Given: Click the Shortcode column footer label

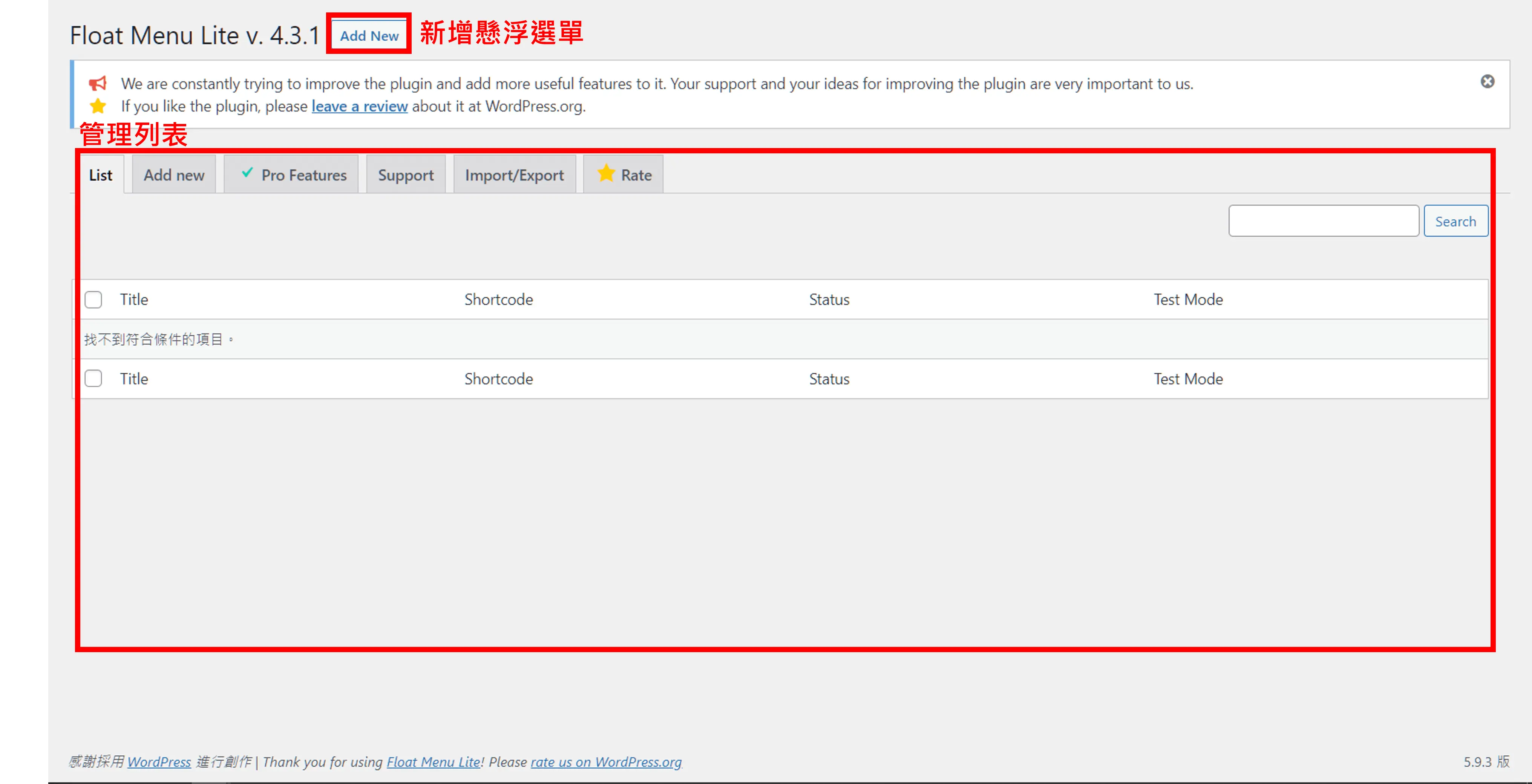Looking at the screenshot, I should (x=498, y=379).
